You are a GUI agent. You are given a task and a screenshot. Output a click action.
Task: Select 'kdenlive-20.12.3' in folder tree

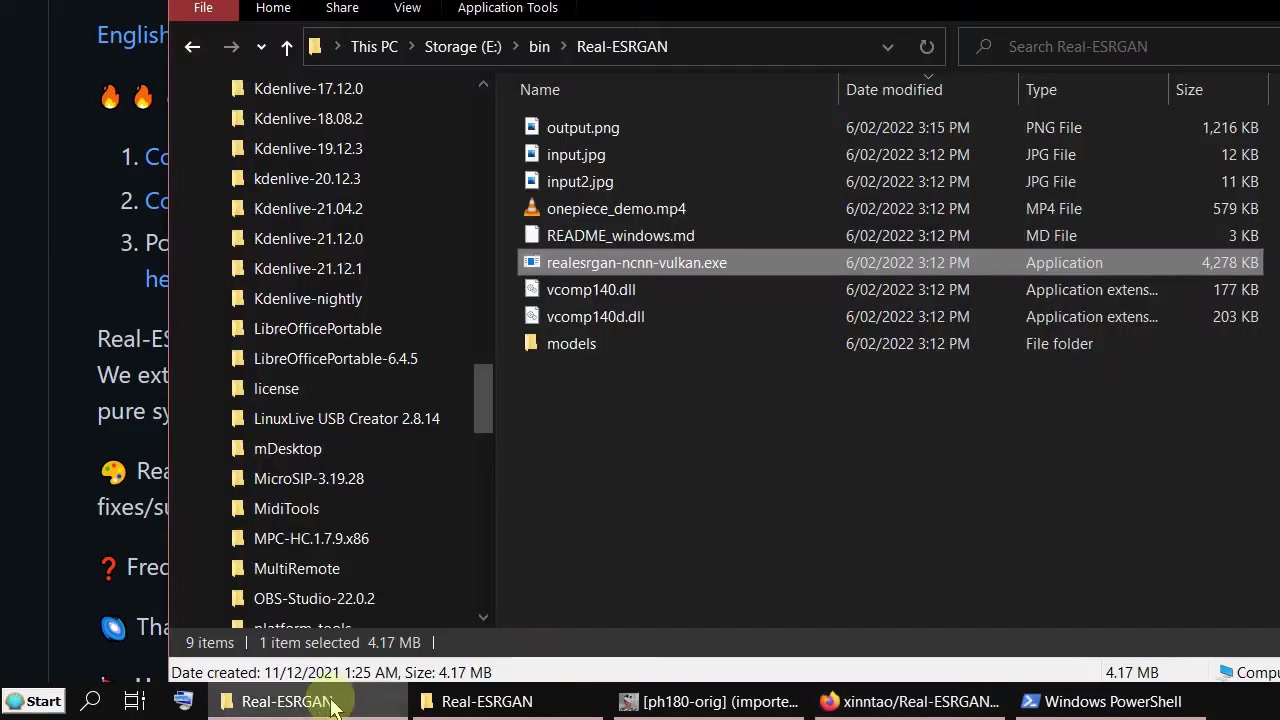[307, 179]
